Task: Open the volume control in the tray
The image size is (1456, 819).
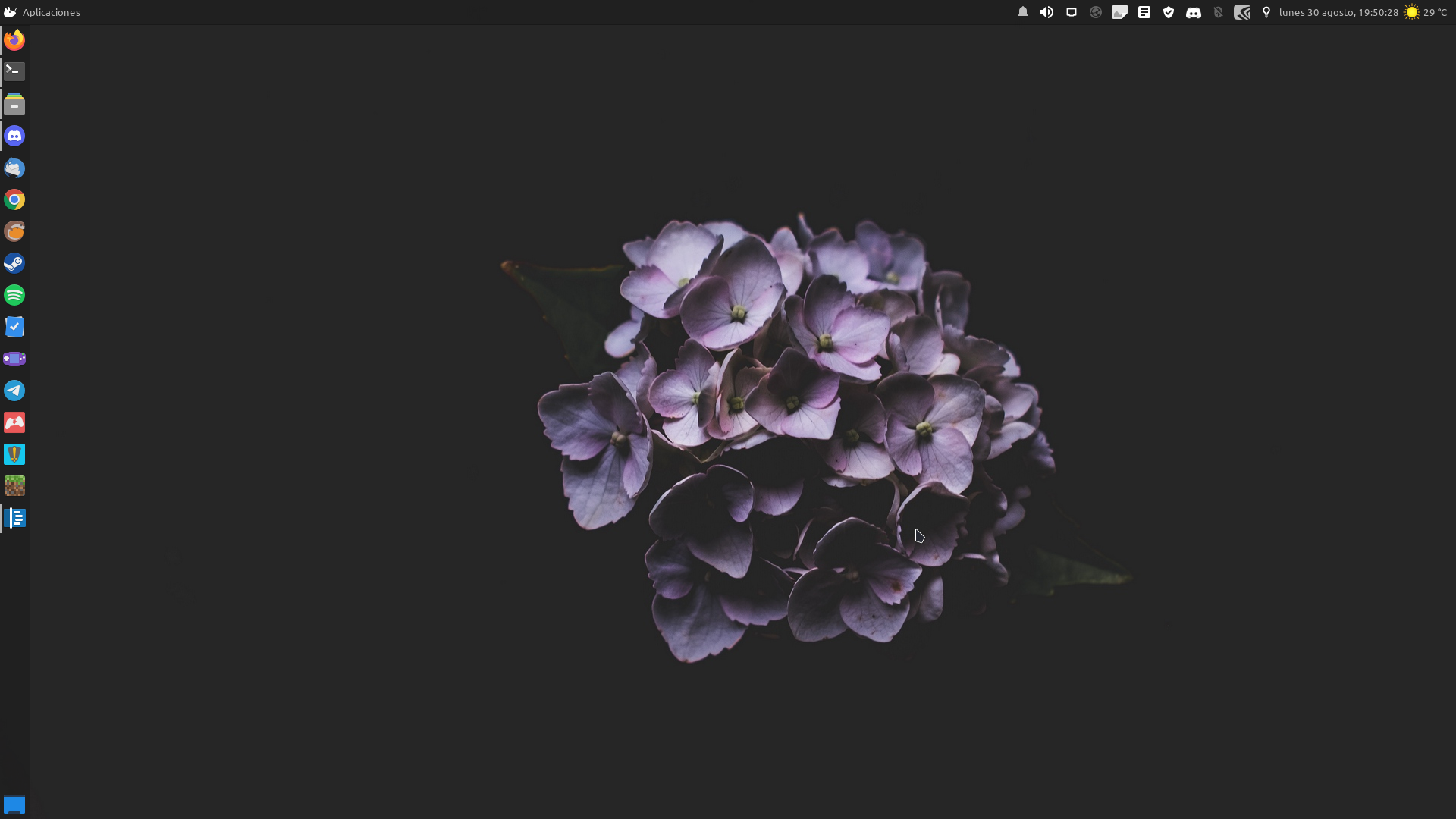Action: click(1046, 12)
